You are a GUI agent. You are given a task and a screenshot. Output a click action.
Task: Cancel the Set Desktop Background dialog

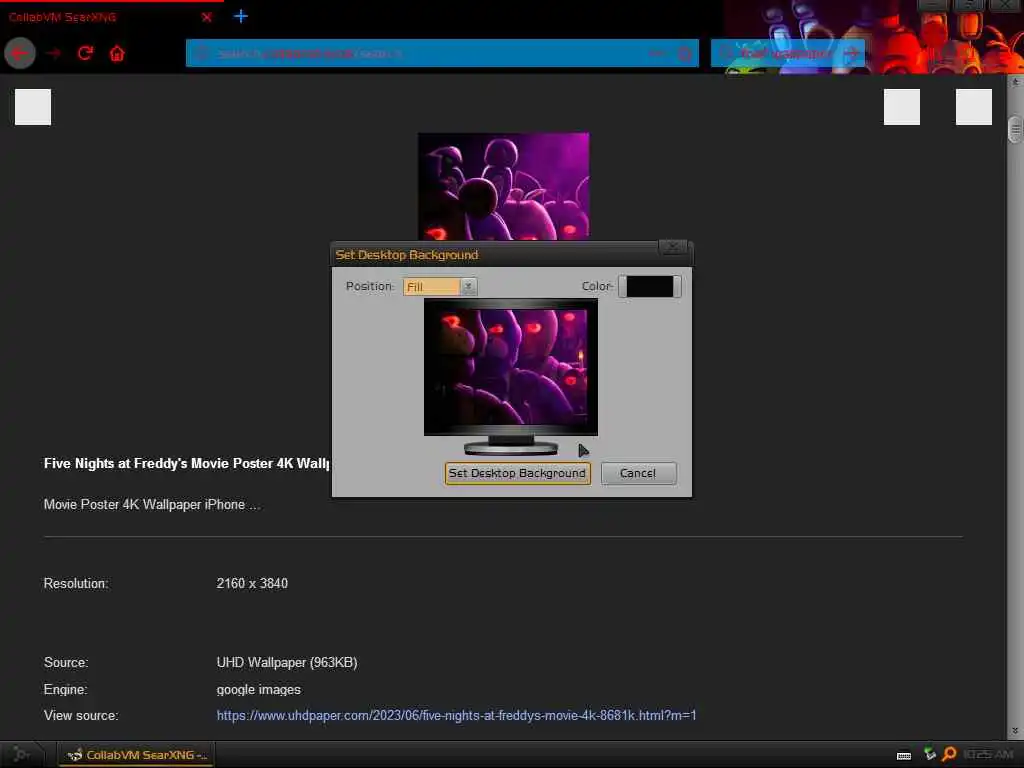tap(638, 473)
